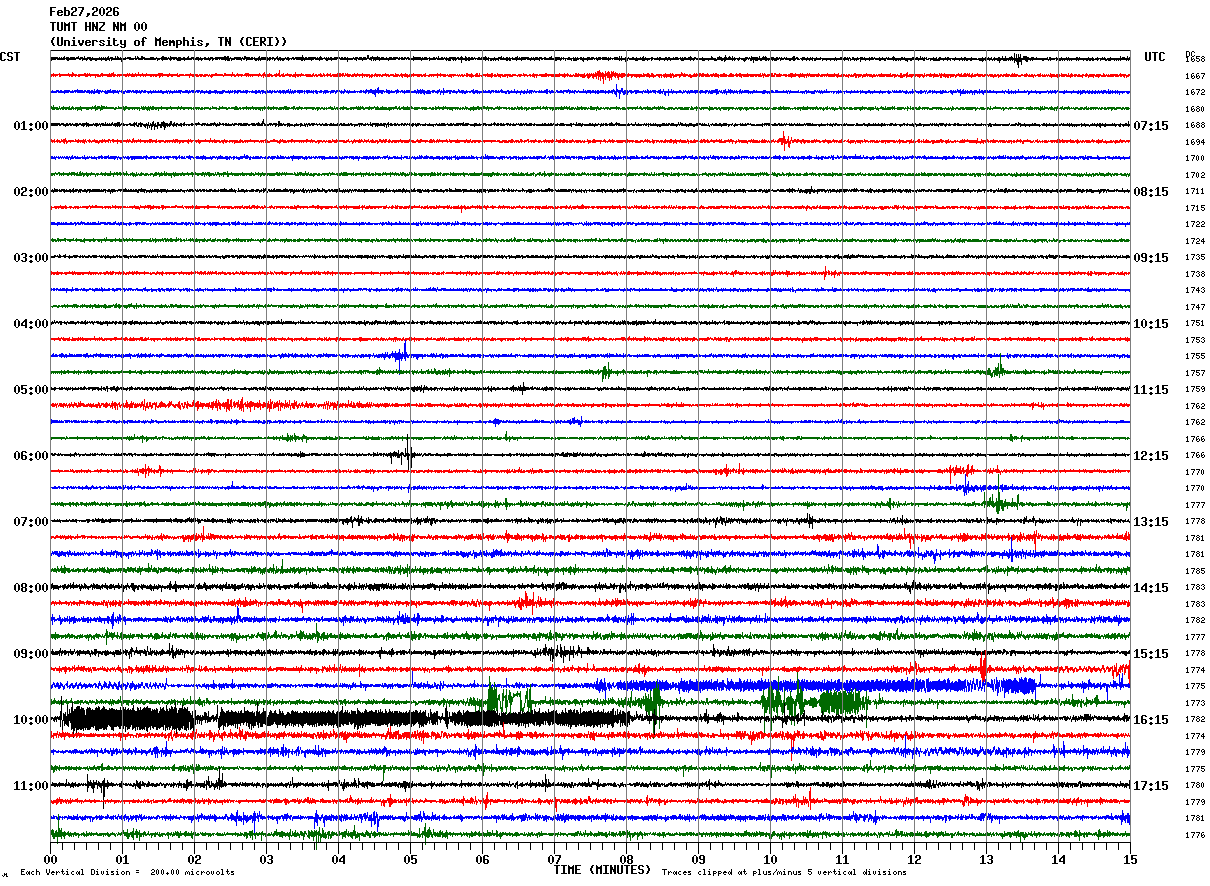Screen dimensions: 1210x886
Task: Click minute tick 11 on the time axis
Action: click(842, 859)
